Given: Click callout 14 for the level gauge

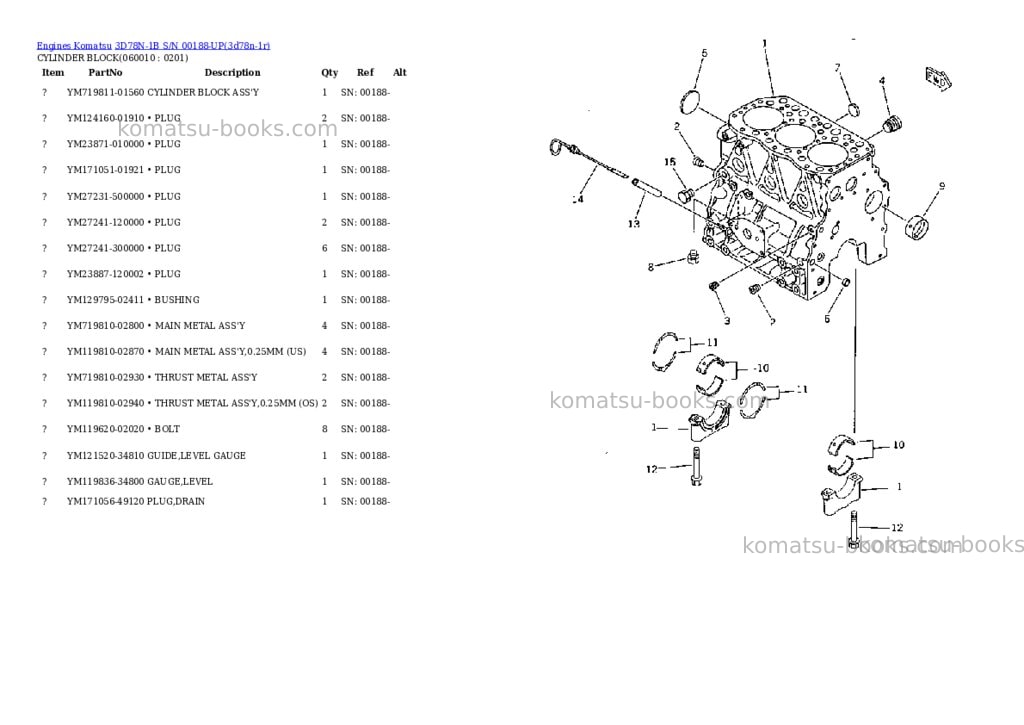Looking at the screenshot, I should point(577,199).
